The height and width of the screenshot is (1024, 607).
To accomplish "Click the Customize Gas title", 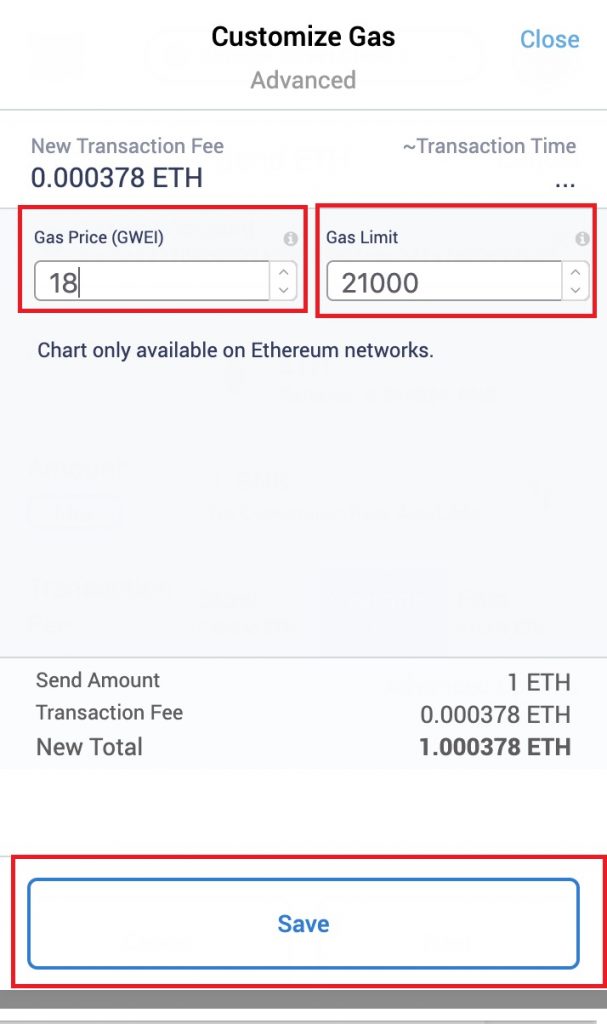I will pyautogui.click(x=303, y=37).
